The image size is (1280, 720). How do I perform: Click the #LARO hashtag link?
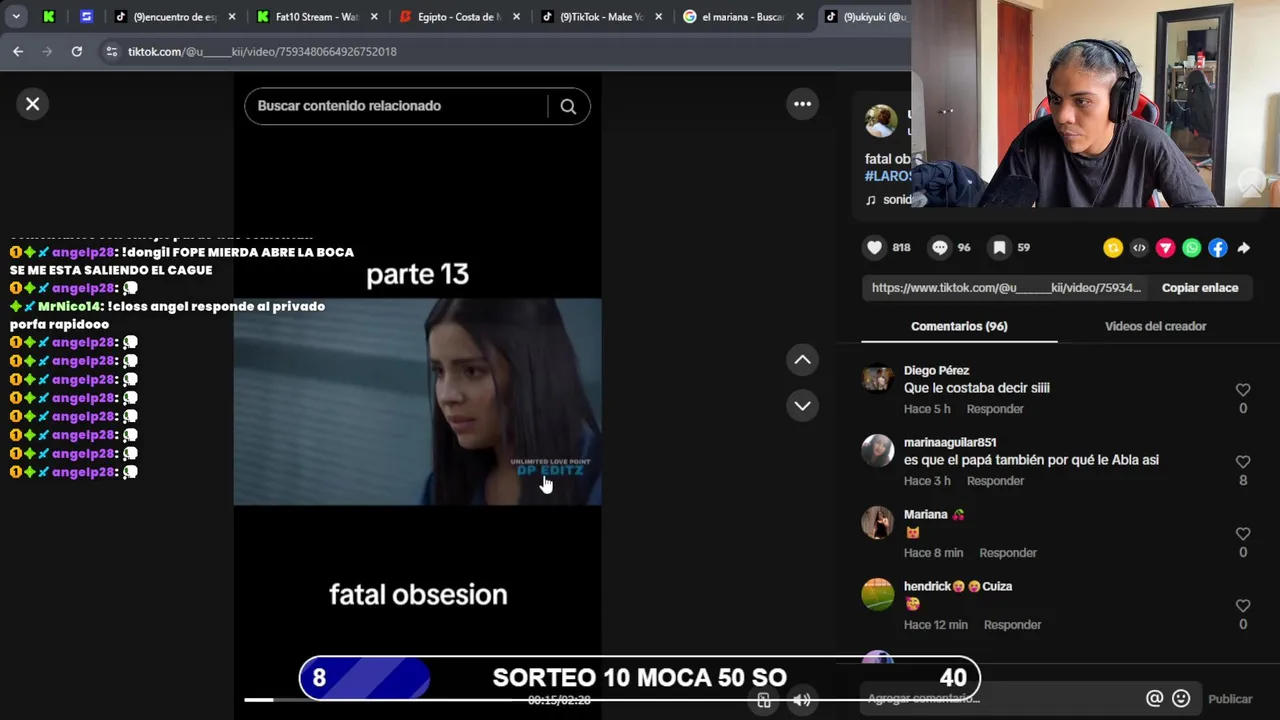click(888, 176)
